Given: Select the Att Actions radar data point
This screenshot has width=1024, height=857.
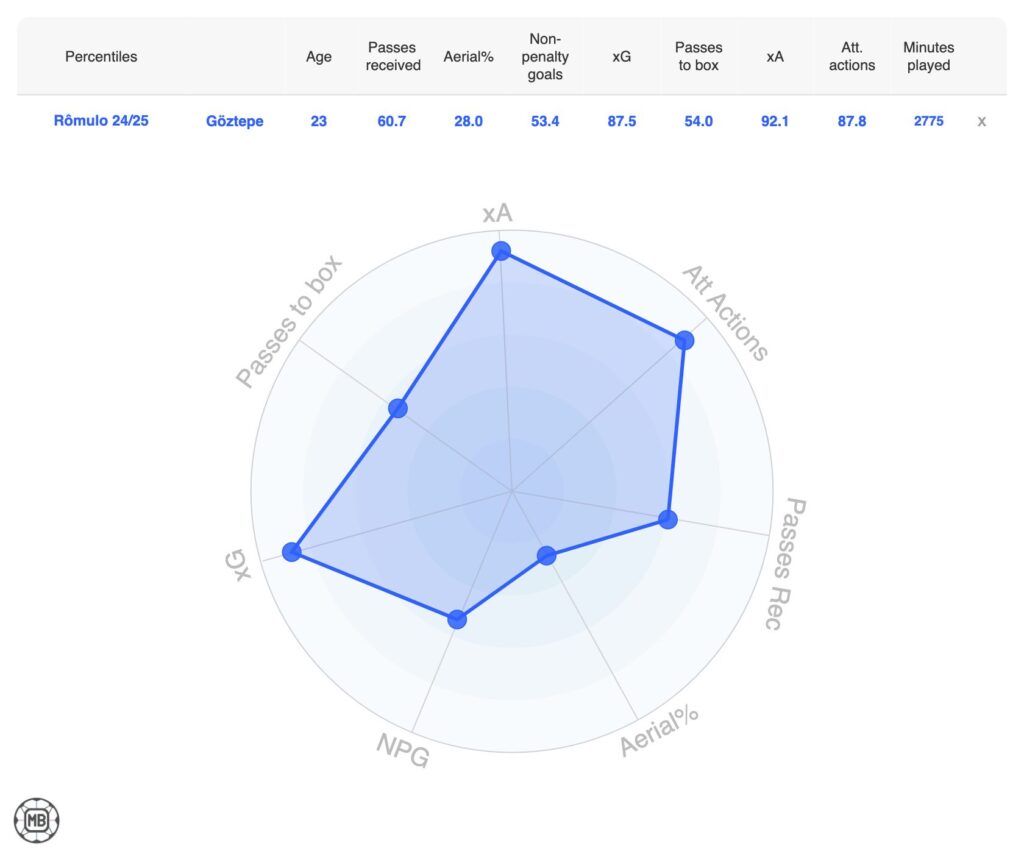Looking at the screenshot, I should click(684, 340).
